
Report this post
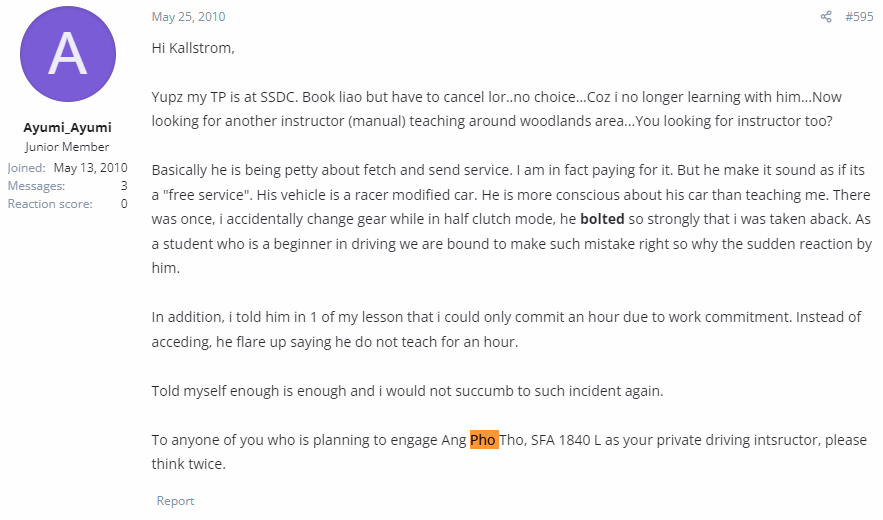tap(175, 500)
